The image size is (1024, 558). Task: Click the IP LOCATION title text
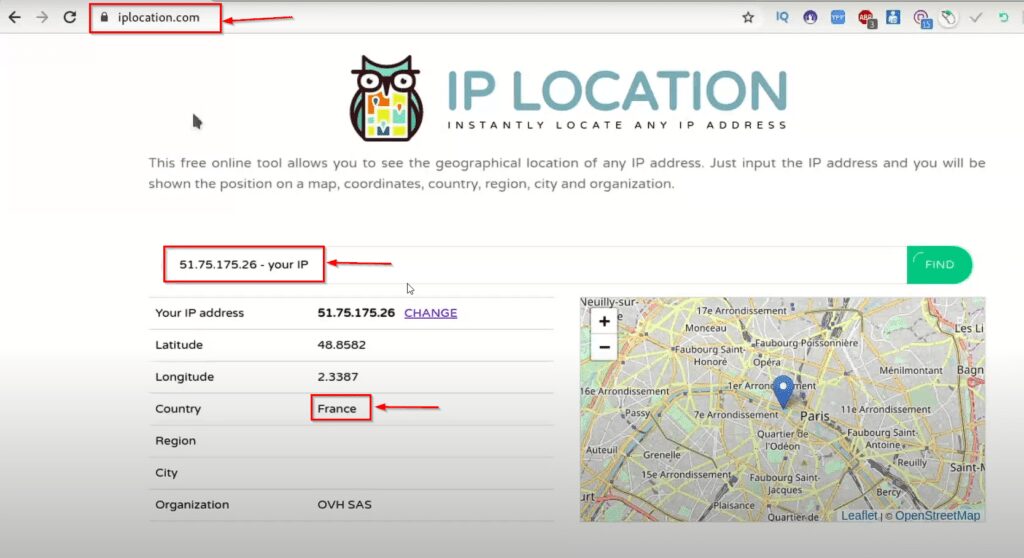point(617,91)
